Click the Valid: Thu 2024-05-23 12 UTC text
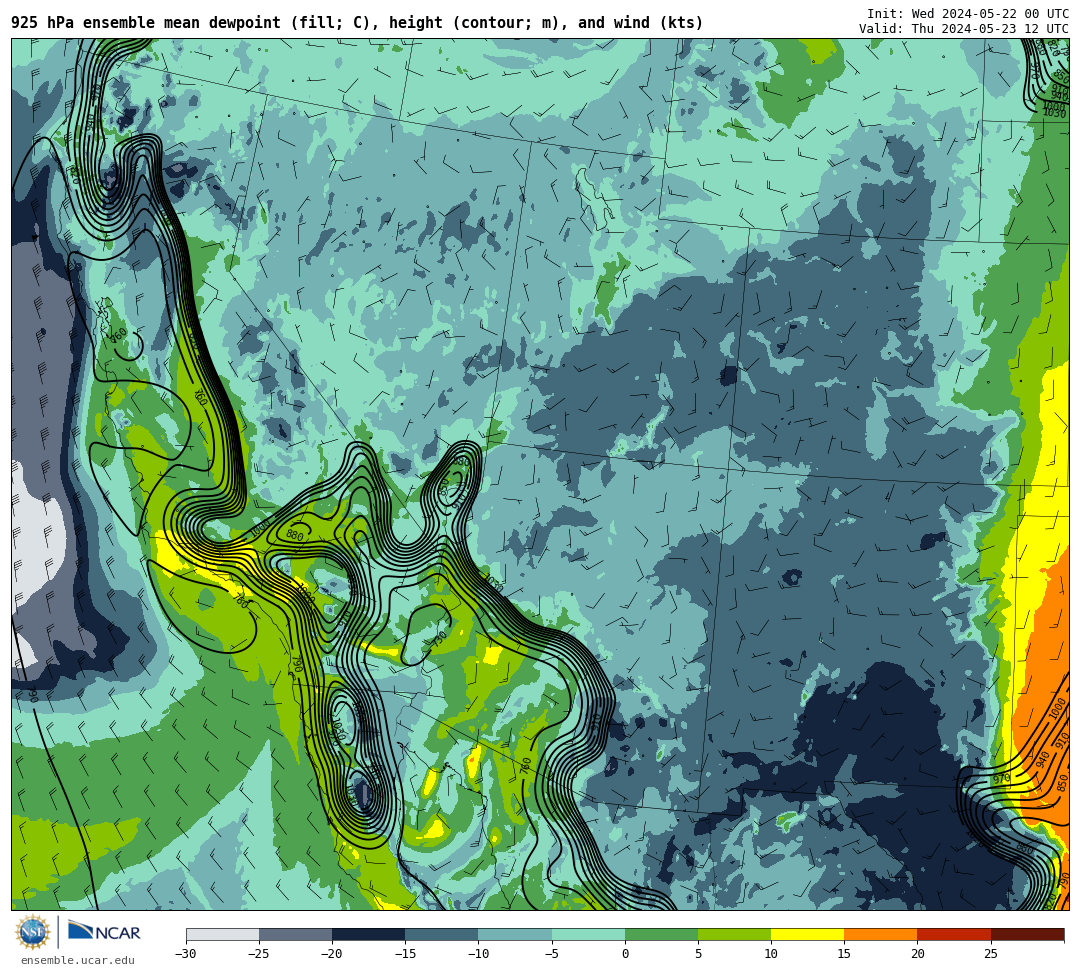 pos(964,29)
